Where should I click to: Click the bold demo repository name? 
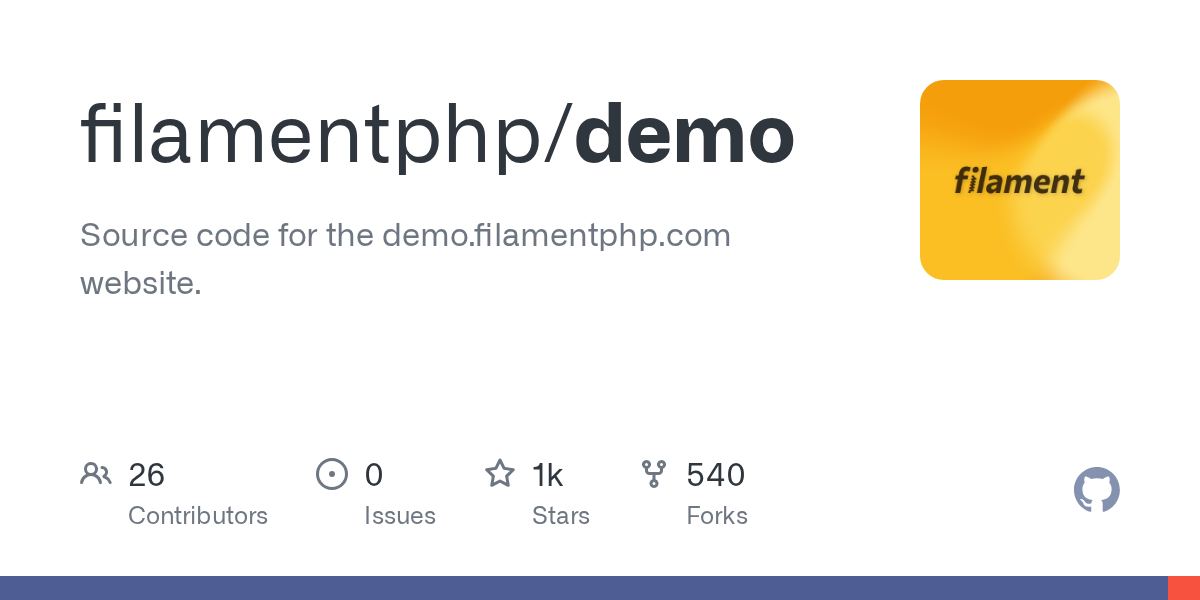(685, 135)
